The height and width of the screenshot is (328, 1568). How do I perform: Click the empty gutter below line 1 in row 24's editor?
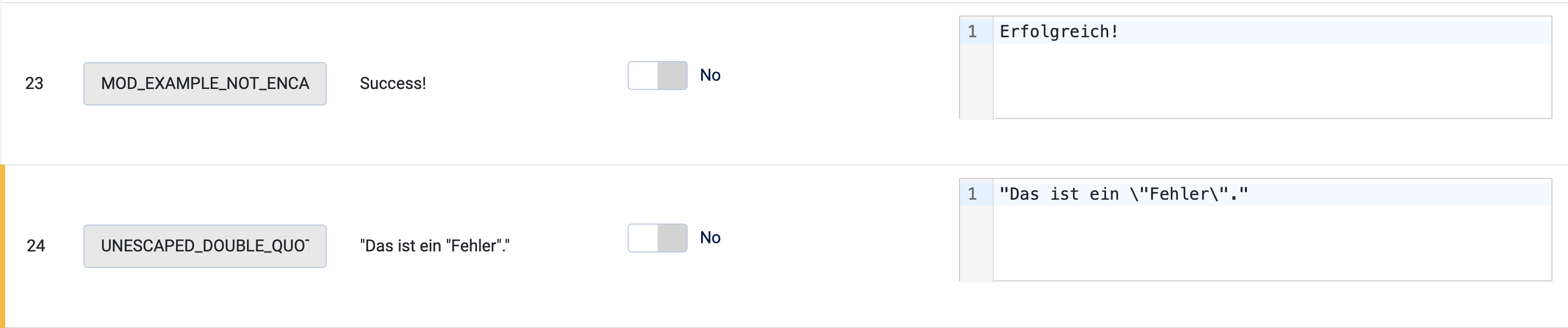(x=976, y=245)
